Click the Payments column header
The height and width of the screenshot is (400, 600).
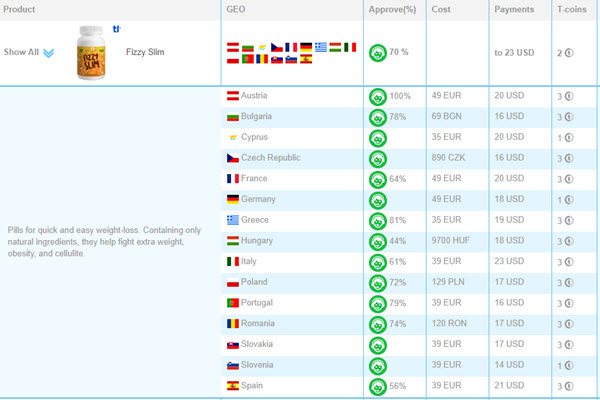514,9
